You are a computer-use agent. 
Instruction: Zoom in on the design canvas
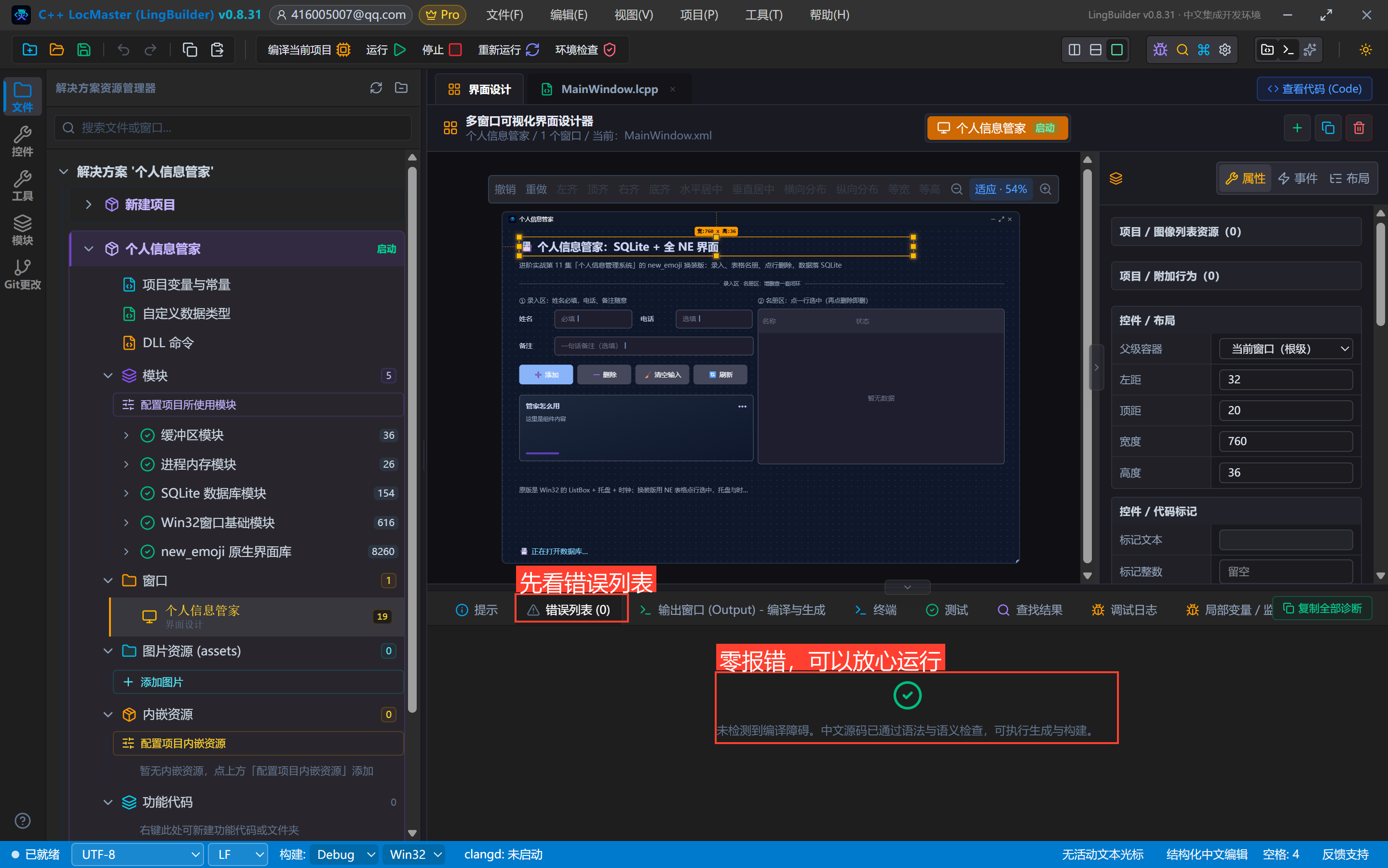tap(1046, 190)
